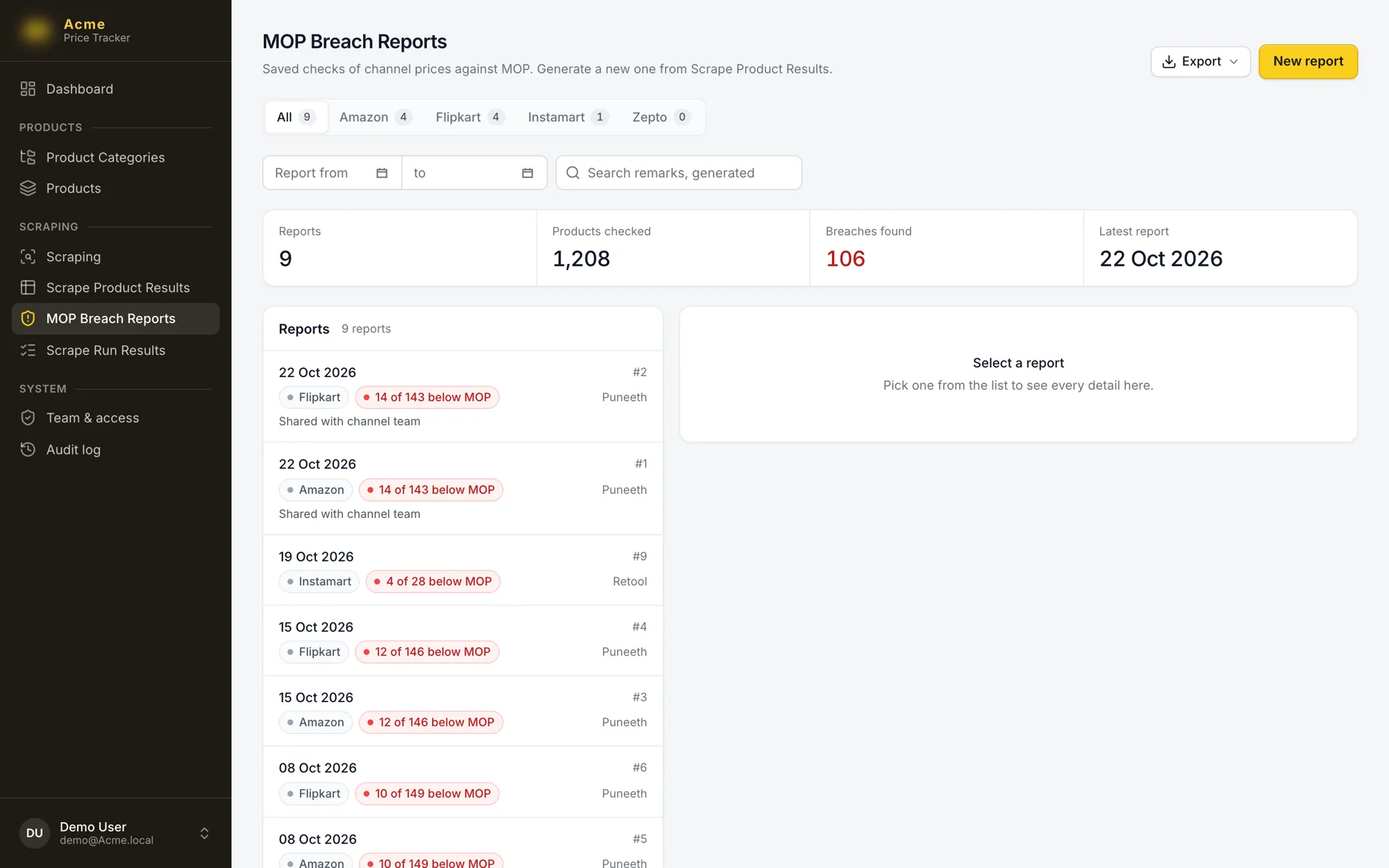Click the Acme logo icon
Image resolution: width=1389 pixels, height=868 pixels.
pos(35,30)
